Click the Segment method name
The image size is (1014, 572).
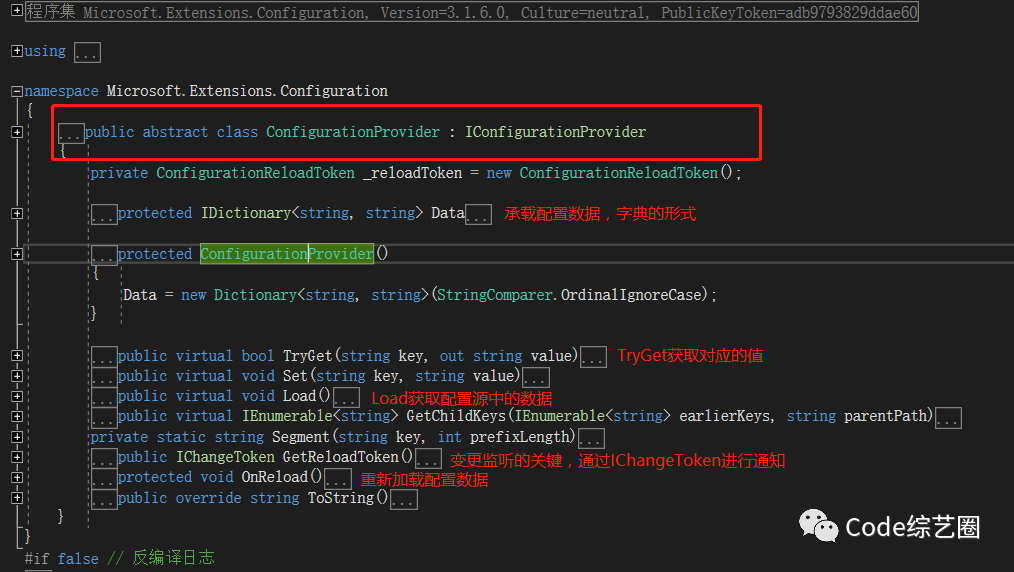301,438
